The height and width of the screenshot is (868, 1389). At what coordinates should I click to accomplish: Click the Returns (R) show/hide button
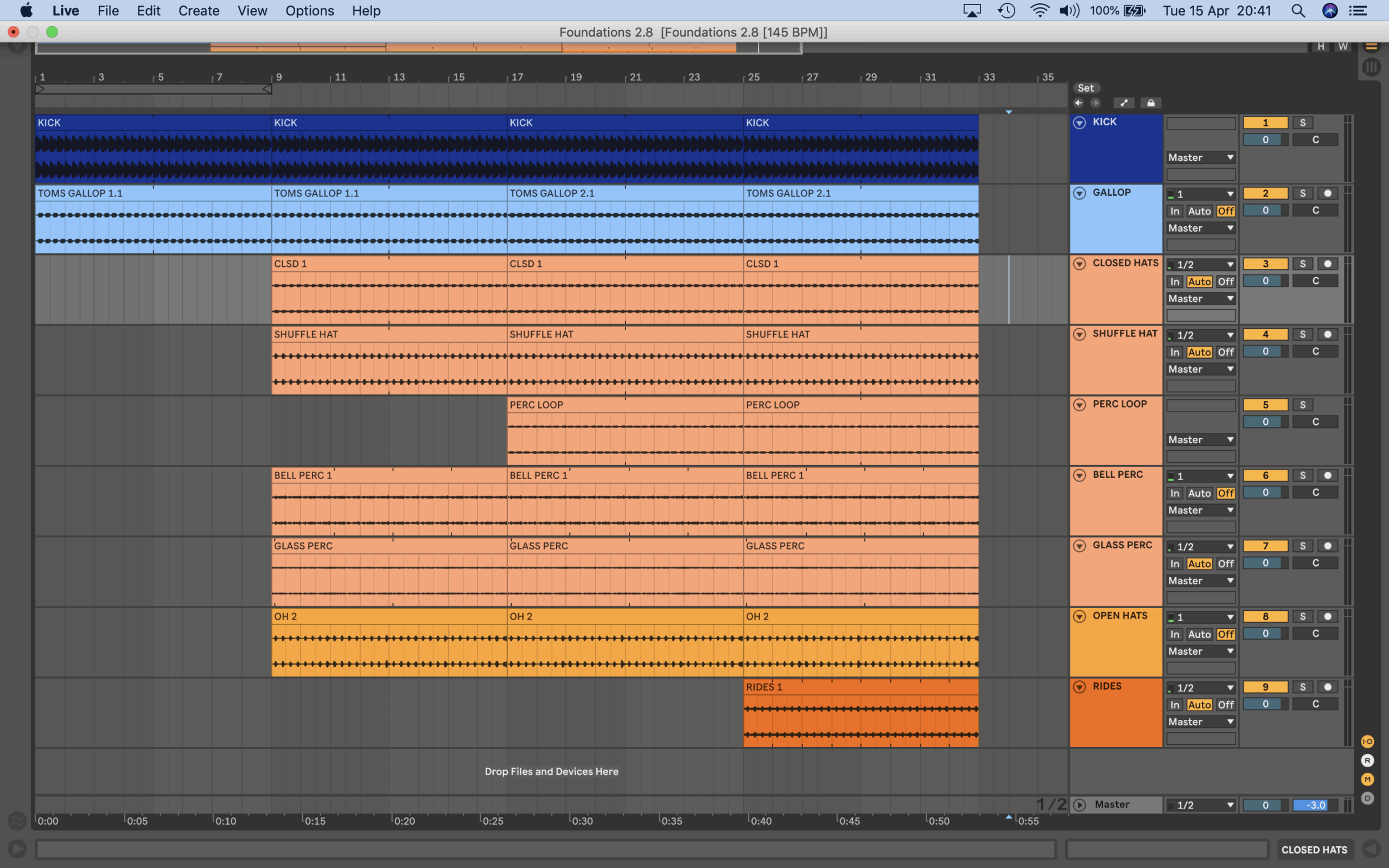(x=1367, y=761)
